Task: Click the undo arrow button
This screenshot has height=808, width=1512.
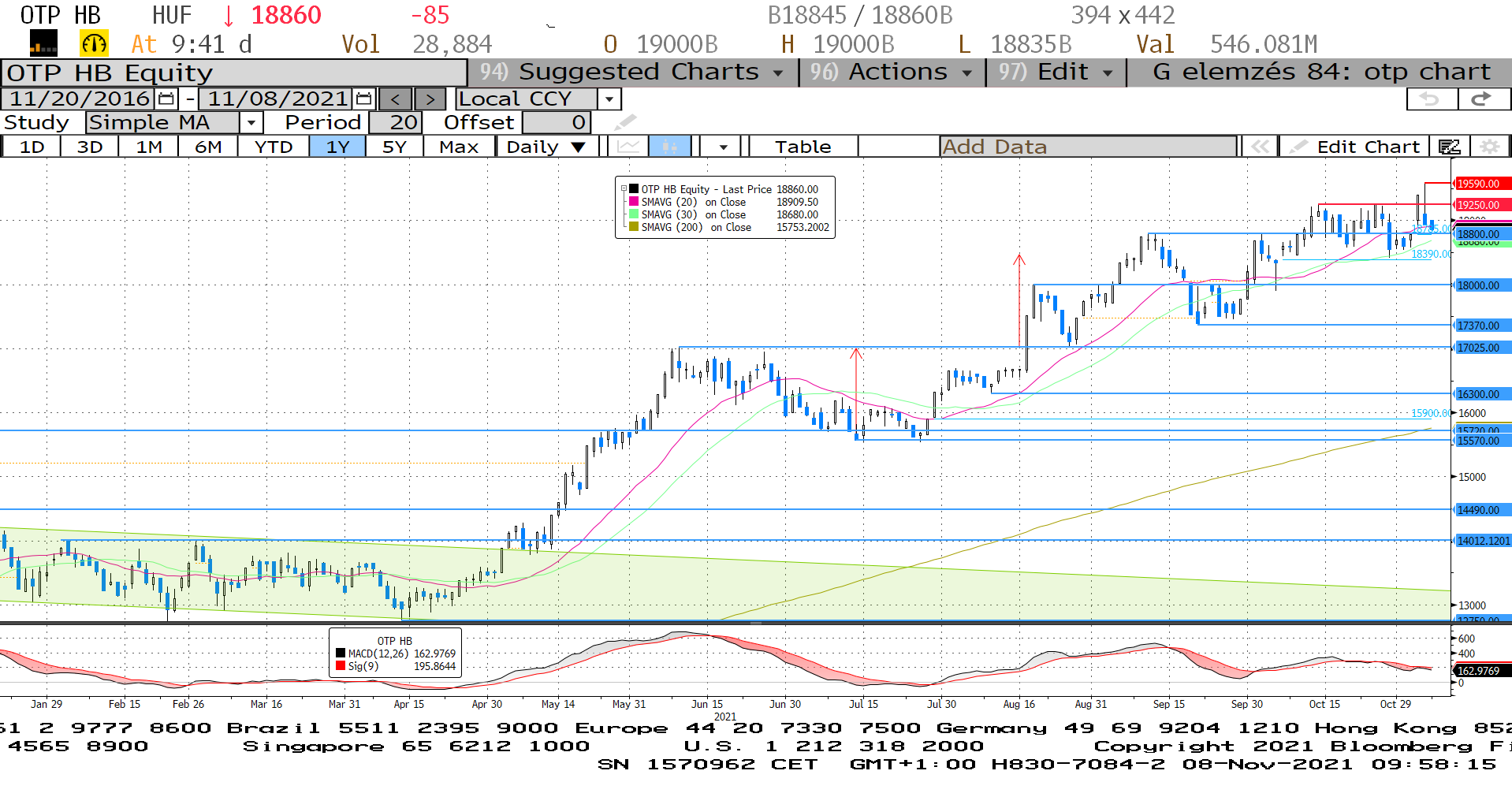Action: pyautogui.click(x=1431, y=99)
